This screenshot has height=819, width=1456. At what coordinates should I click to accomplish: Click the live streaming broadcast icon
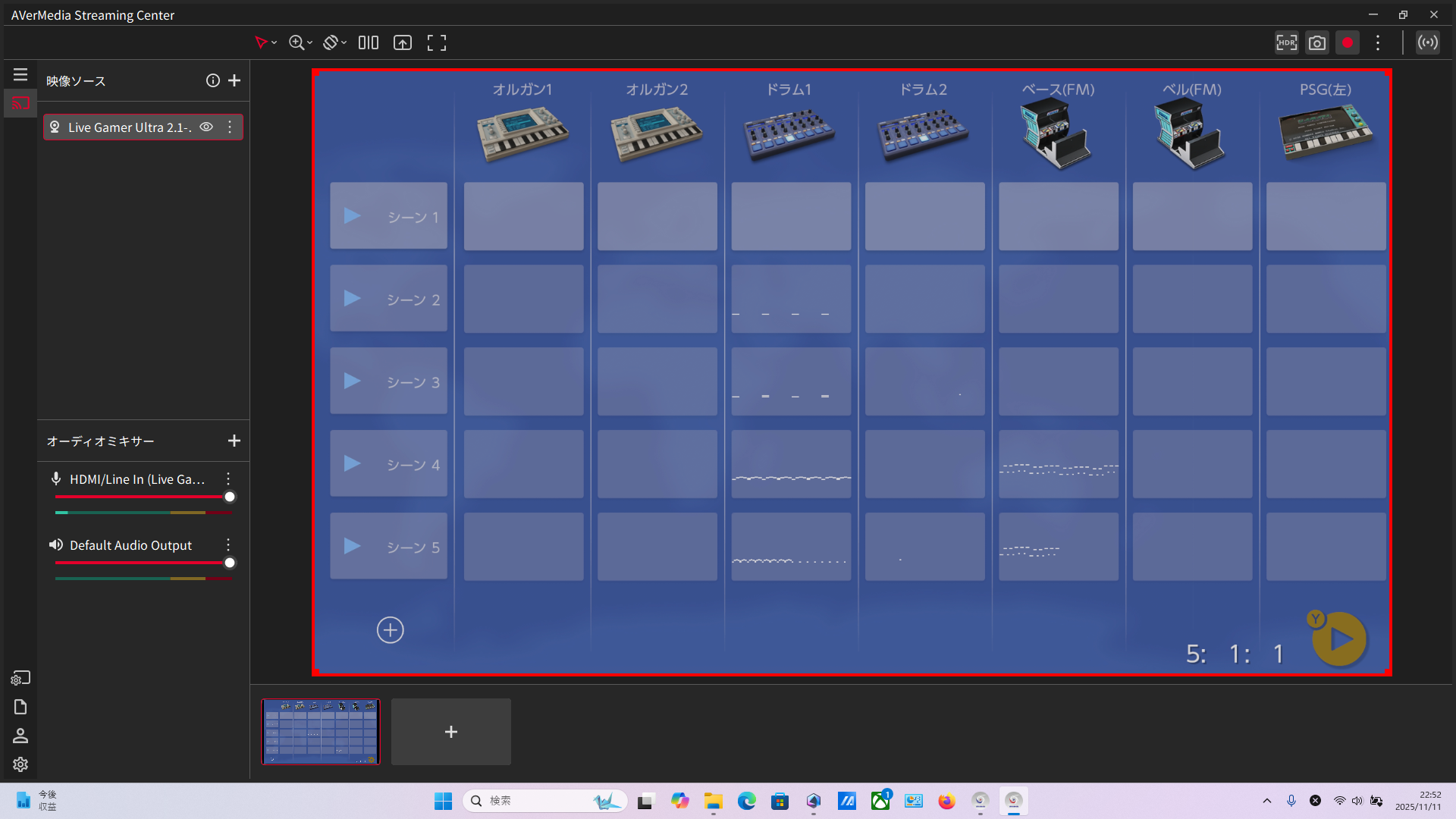coord(1428,43)
